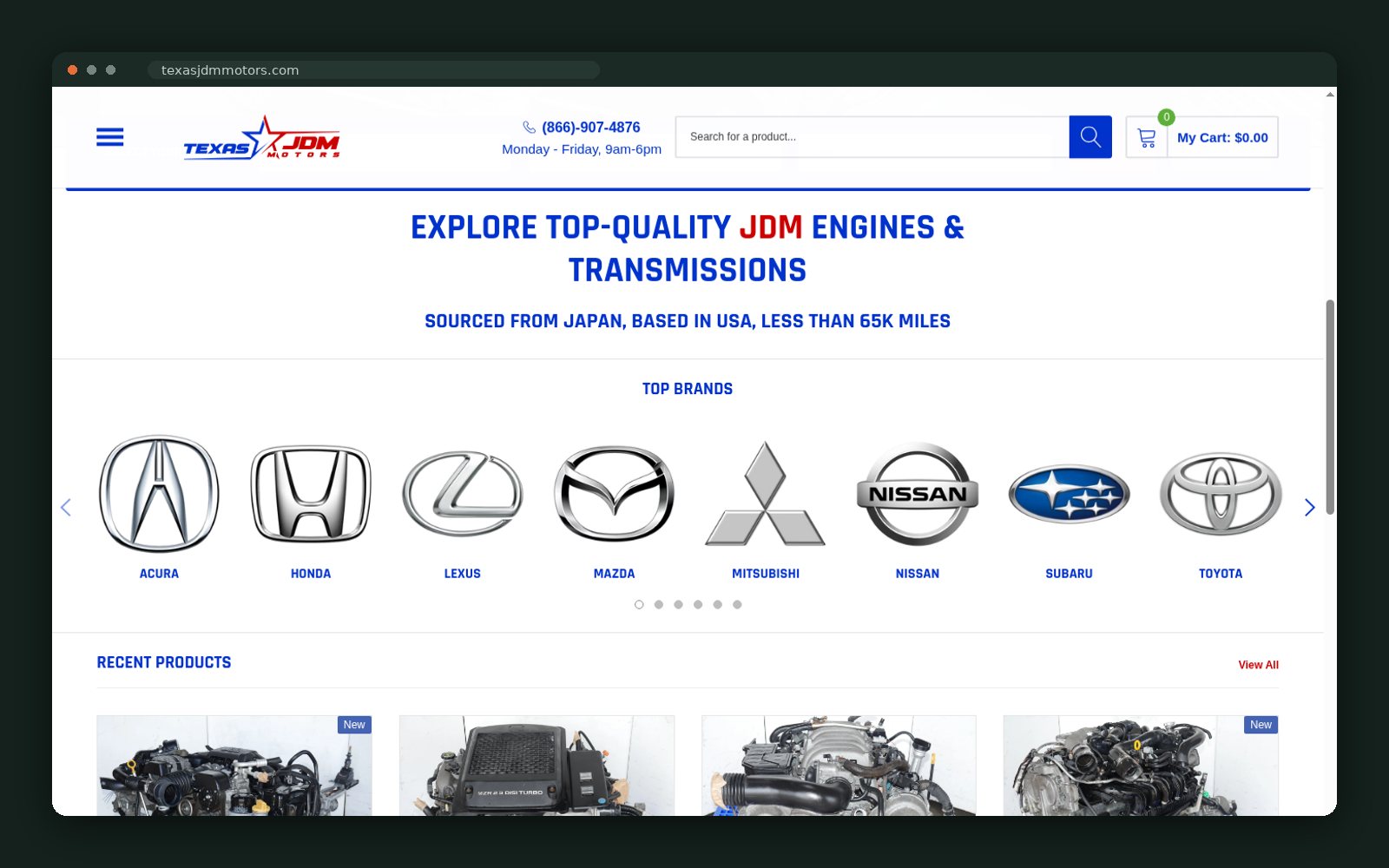Click the scrollbar up arrow
The image size is (1389, 868).
1330,94
